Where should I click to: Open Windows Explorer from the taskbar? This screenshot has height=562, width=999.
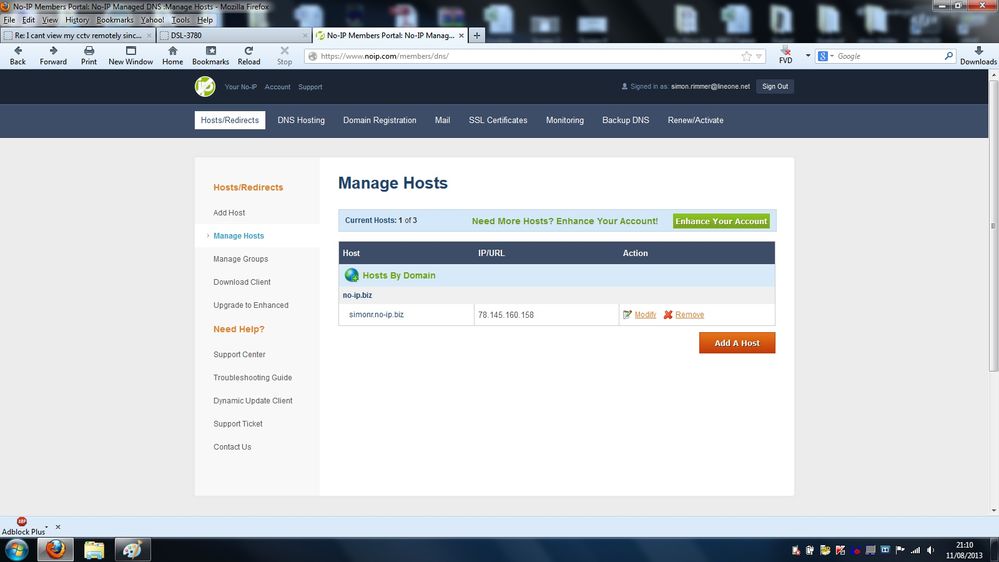tap(94, 549)
